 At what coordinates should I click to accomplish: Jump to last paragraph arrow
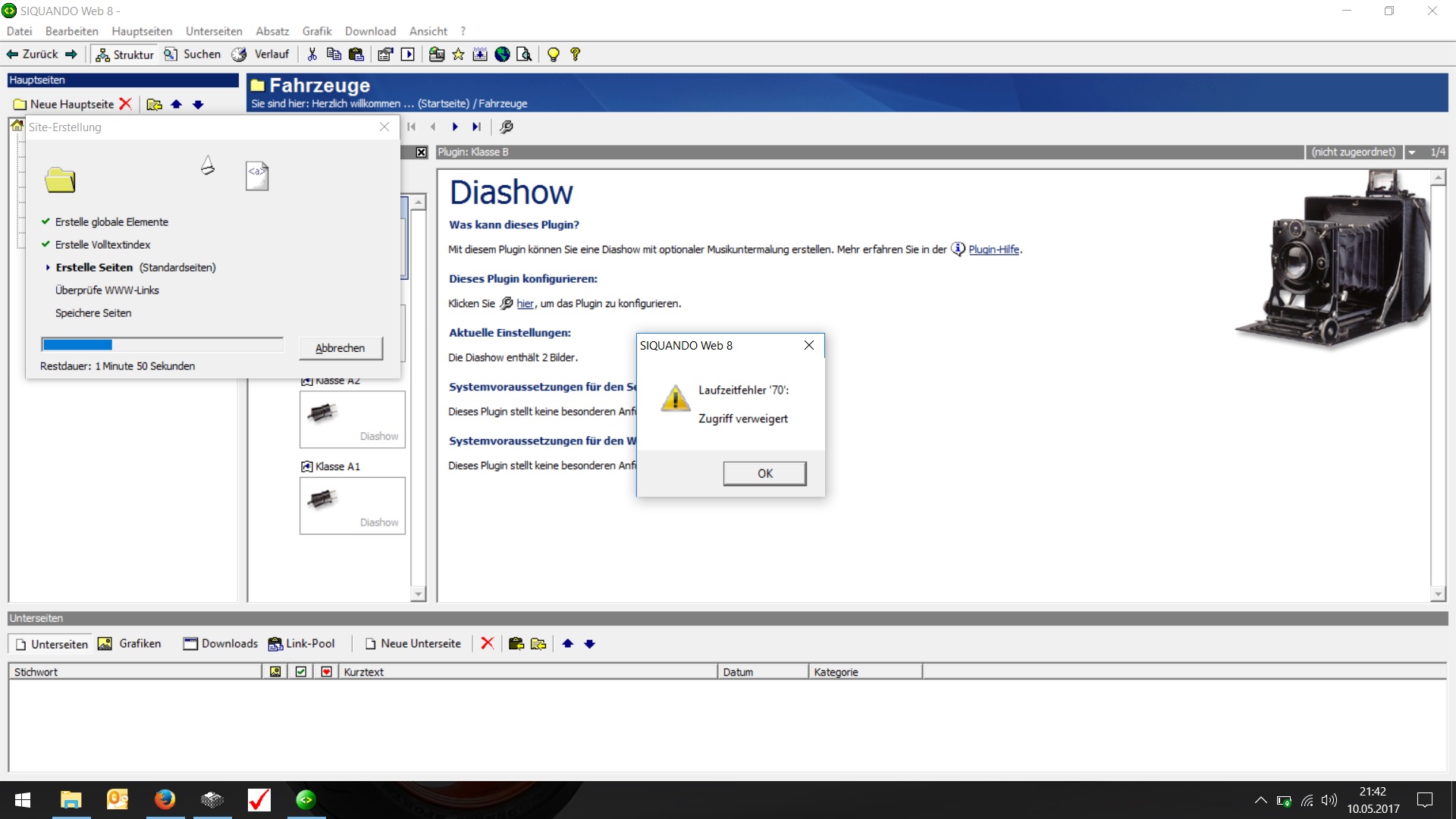(x=476, y=127)
